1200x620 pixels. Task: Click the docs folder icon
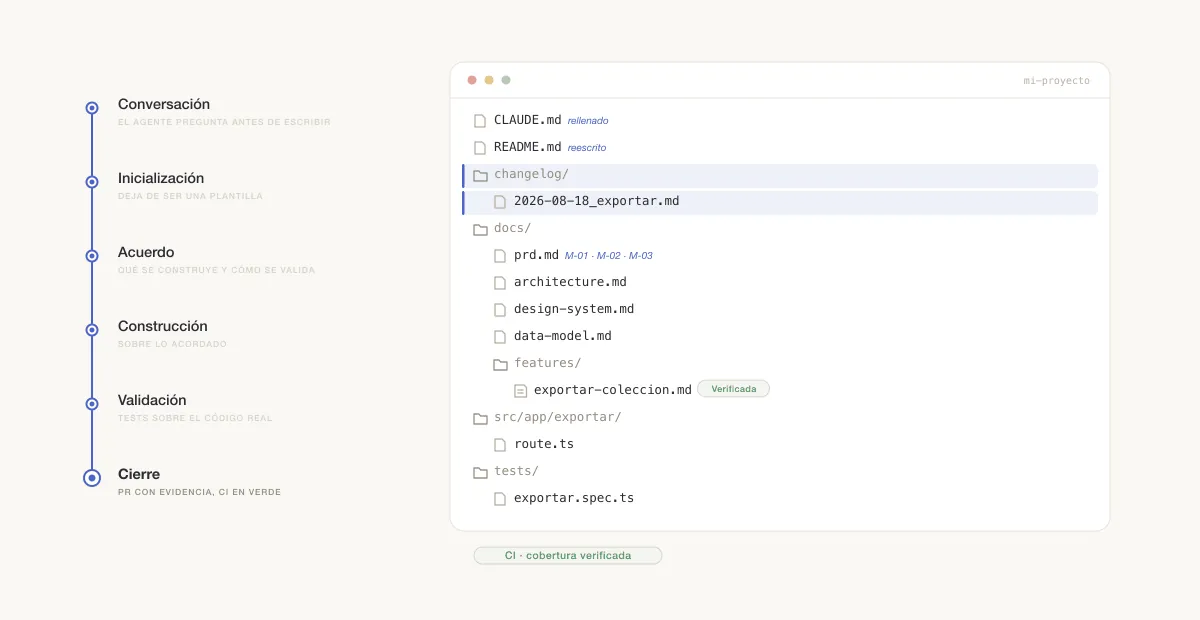[480, 229]
